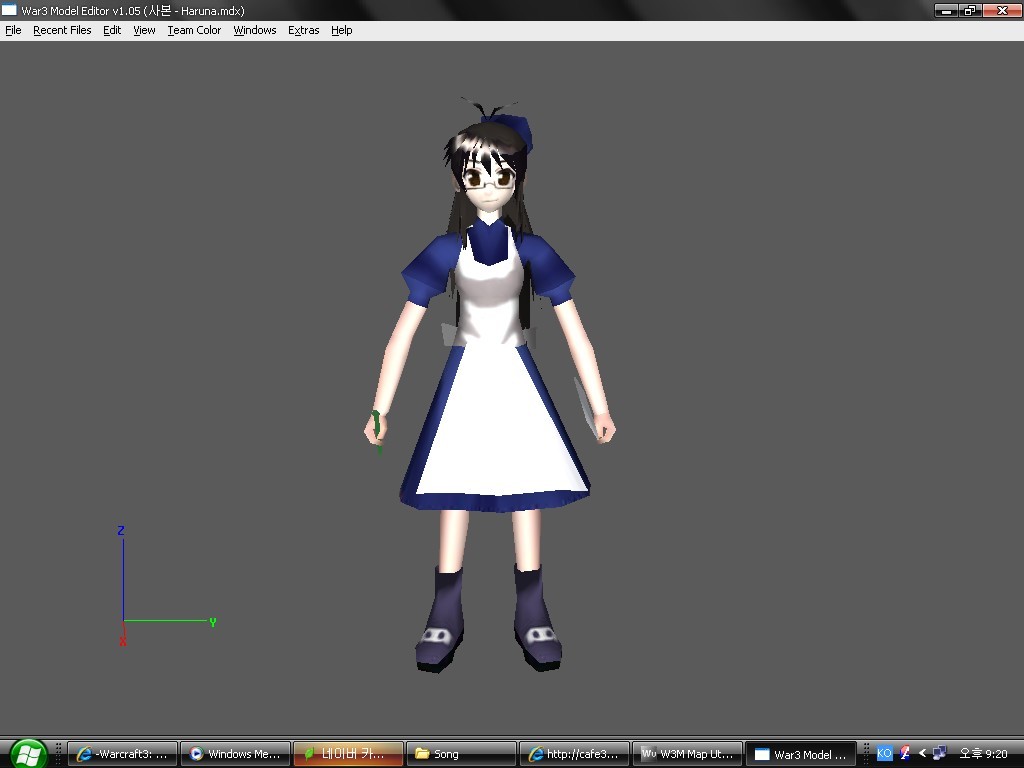The height and width of the screenshot is (768, 1024).
Task: Open the Edit menu
Action: (x=112, y=30)
